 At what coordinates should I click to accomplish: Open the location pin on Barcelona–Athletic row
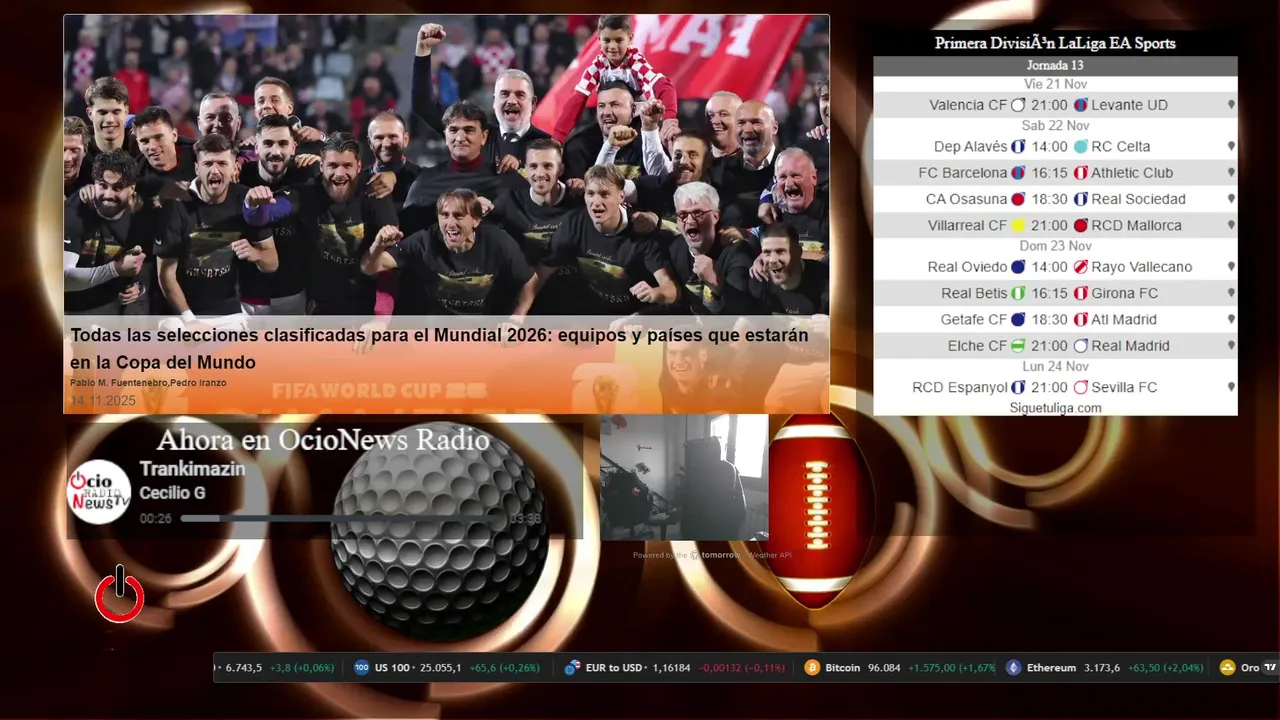click(x=1231, y=173)
